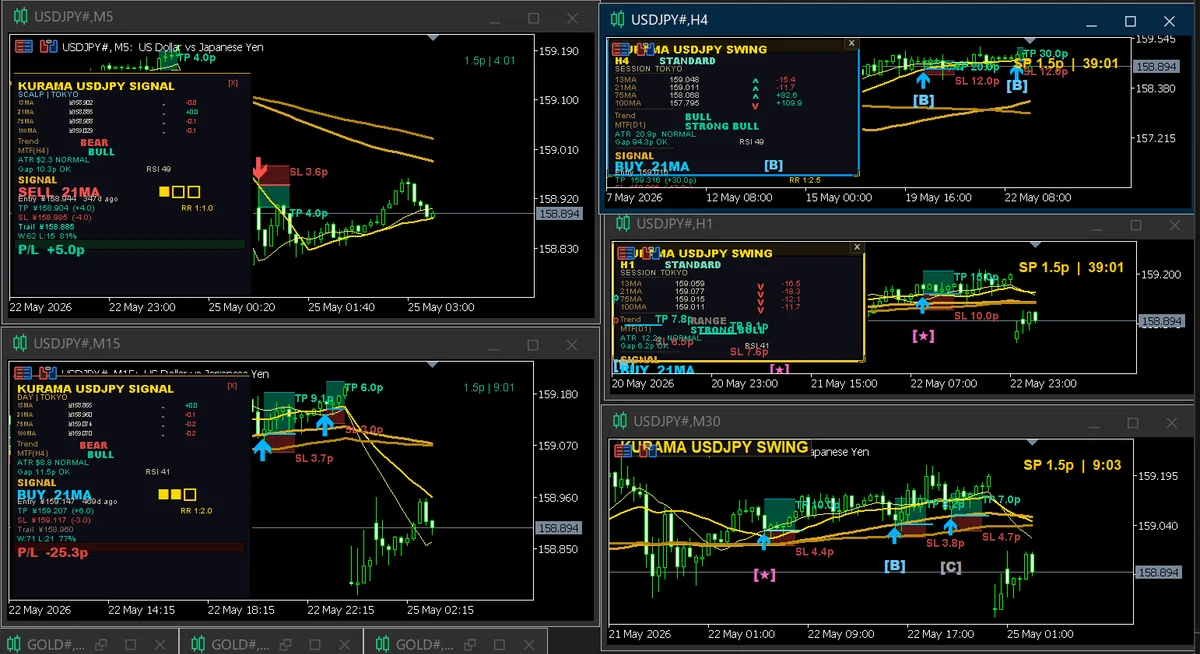Click one-click trading icon in H4 chart

point(622,48)
